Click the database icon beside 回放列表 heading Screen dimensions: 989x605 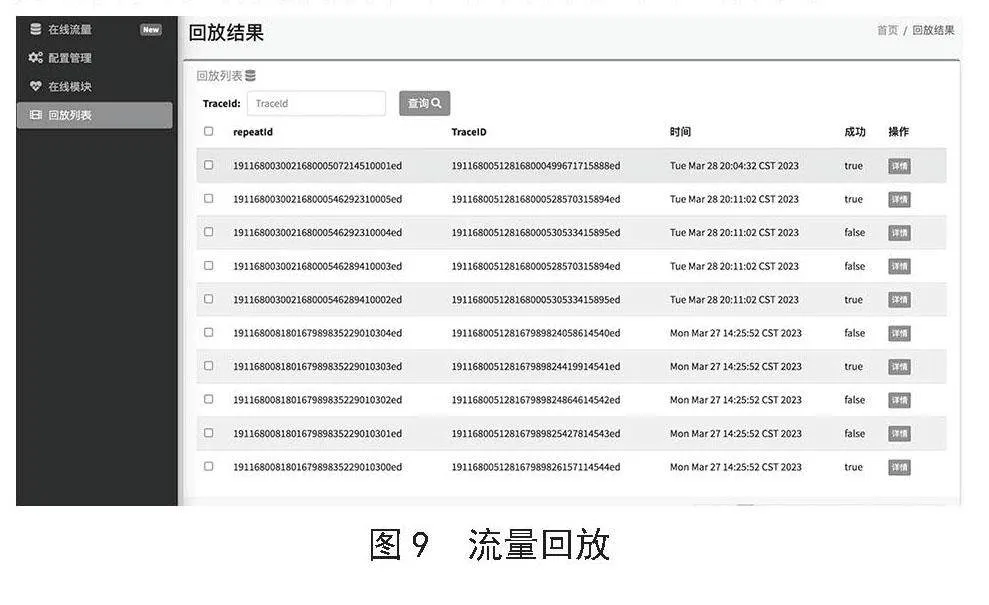click(250, 76)
